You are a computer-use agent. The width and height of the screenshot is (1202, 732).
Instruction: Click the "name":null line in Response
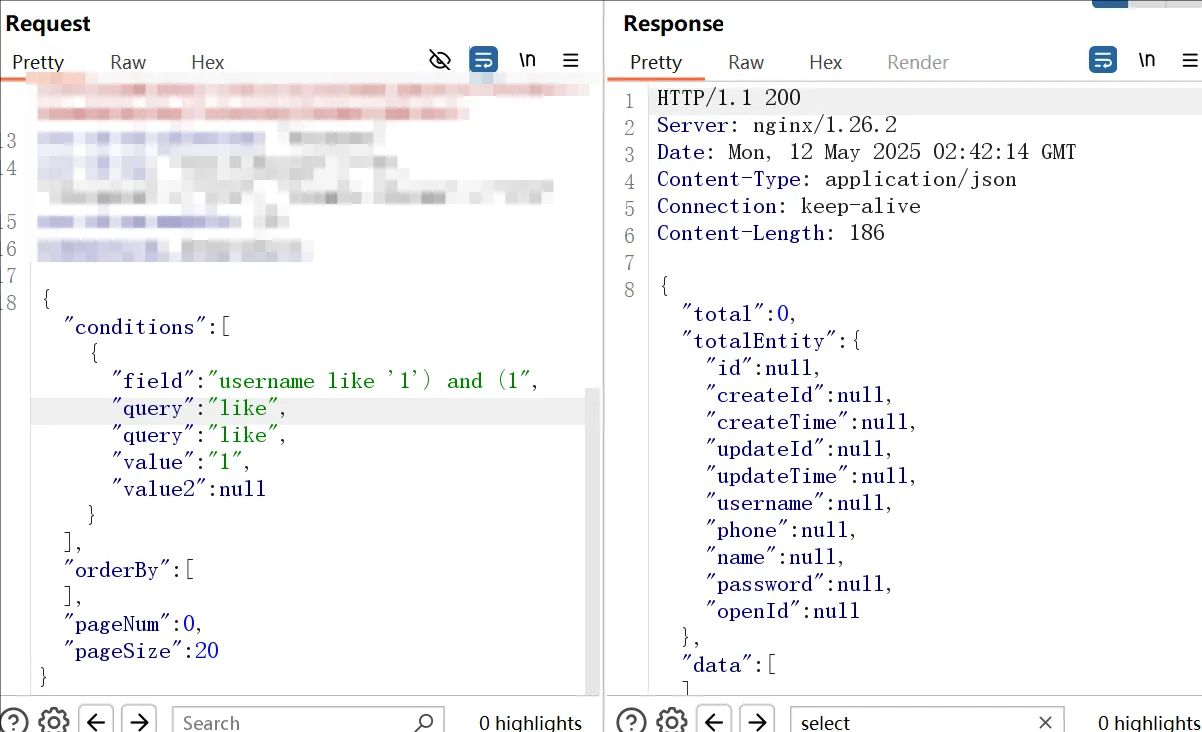[775, 557]
